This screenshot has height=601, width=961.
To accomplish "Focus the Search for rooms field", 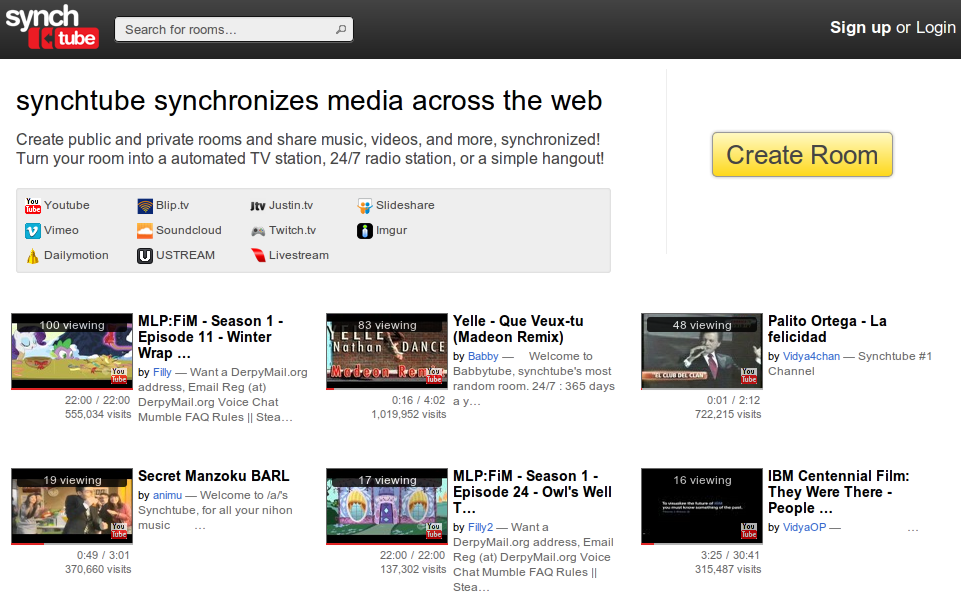I will 225,30.
